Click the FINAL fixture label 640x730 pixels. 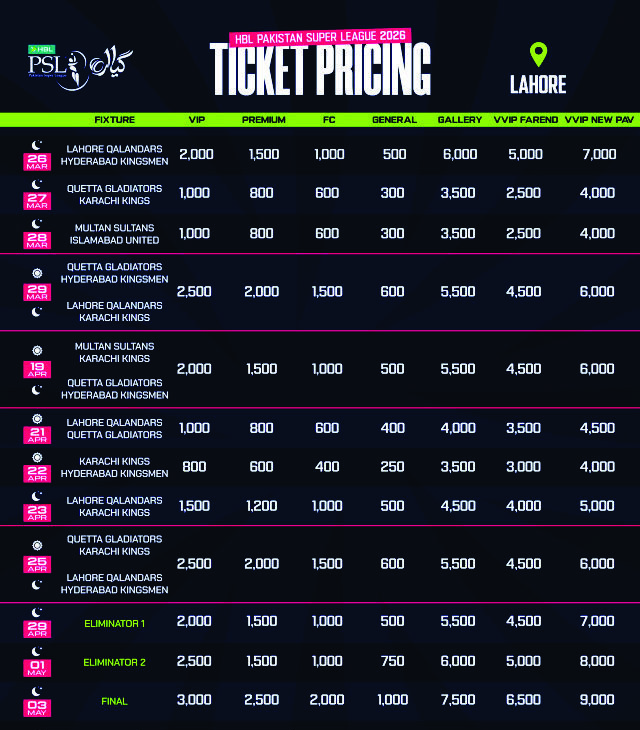point(114,702)
